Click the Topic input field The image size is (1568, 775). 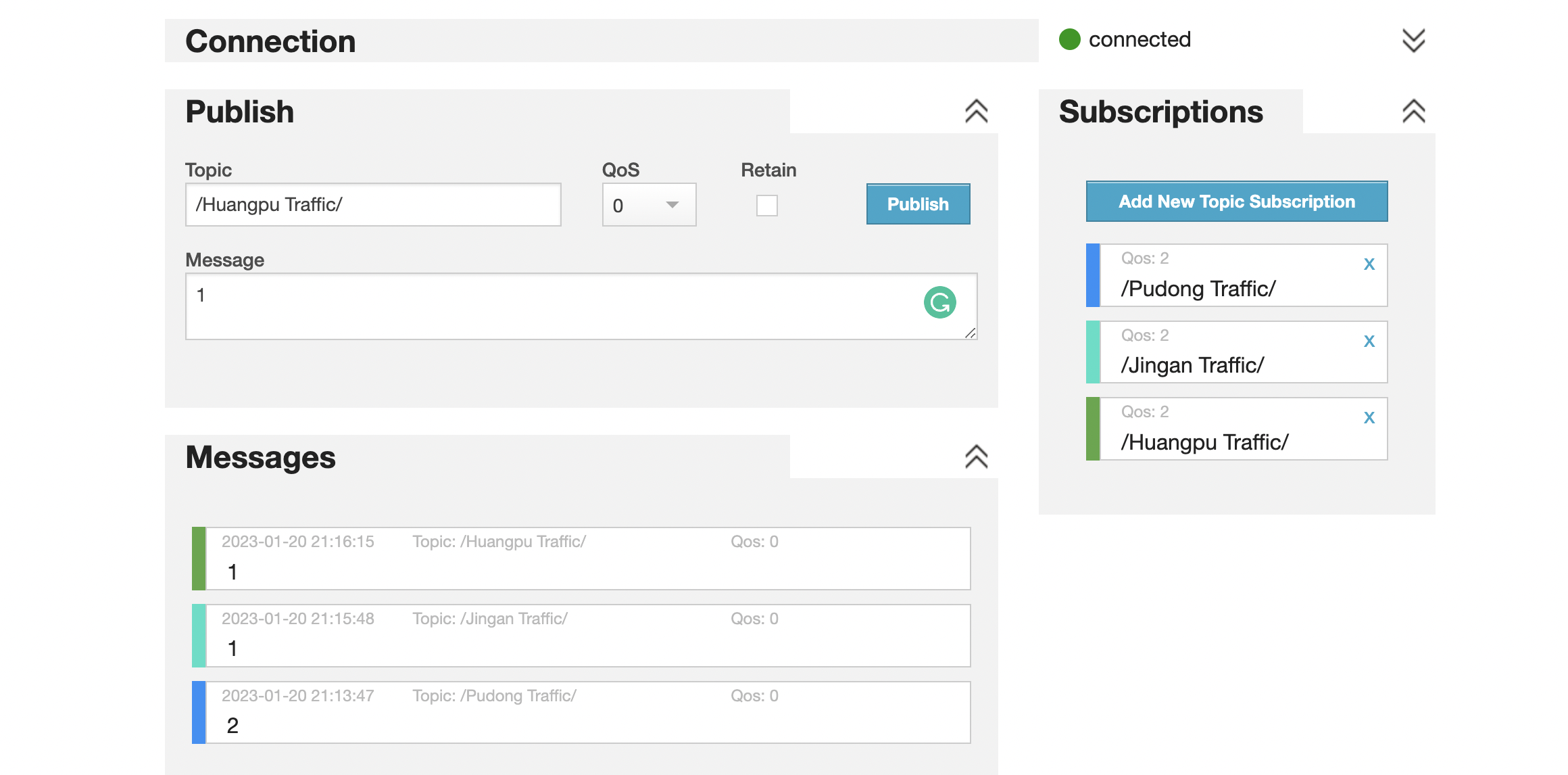pos(373,205)
